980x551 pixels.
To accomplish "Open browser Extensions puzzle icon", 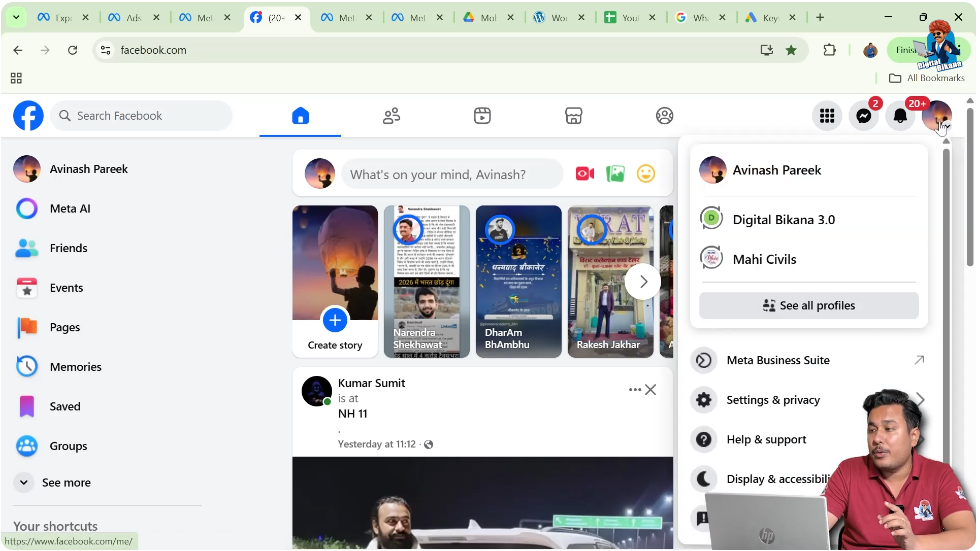I will coord(829,50).
